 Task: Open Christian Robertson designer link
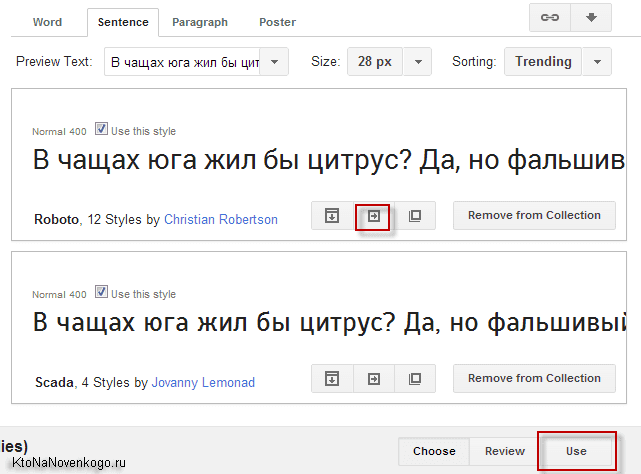(221, 220)
